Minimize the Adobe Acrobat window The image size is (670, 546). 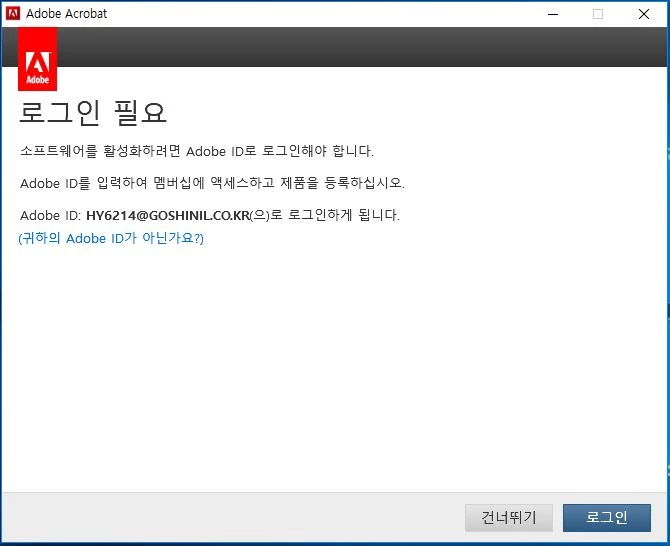553,14
